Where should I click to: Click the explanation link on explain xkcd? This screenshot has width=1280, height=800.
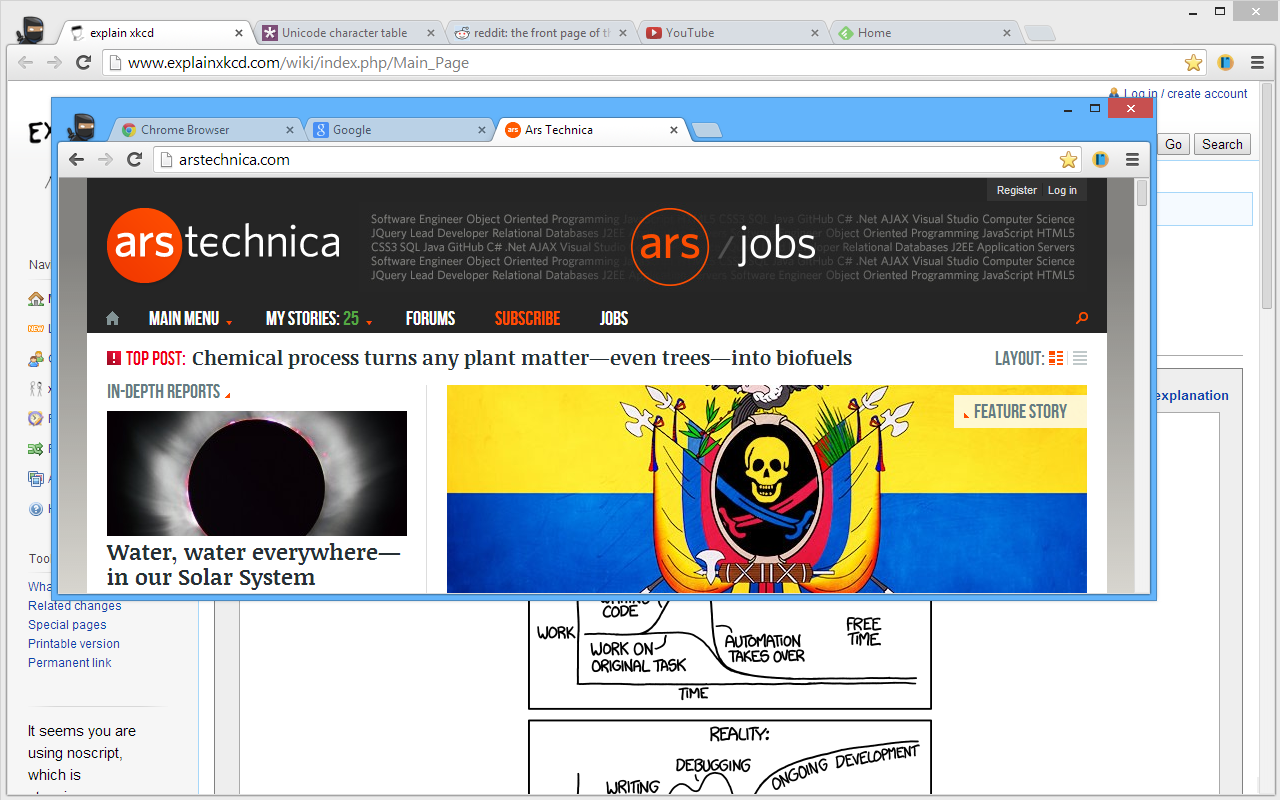[x=1193, y=395]
